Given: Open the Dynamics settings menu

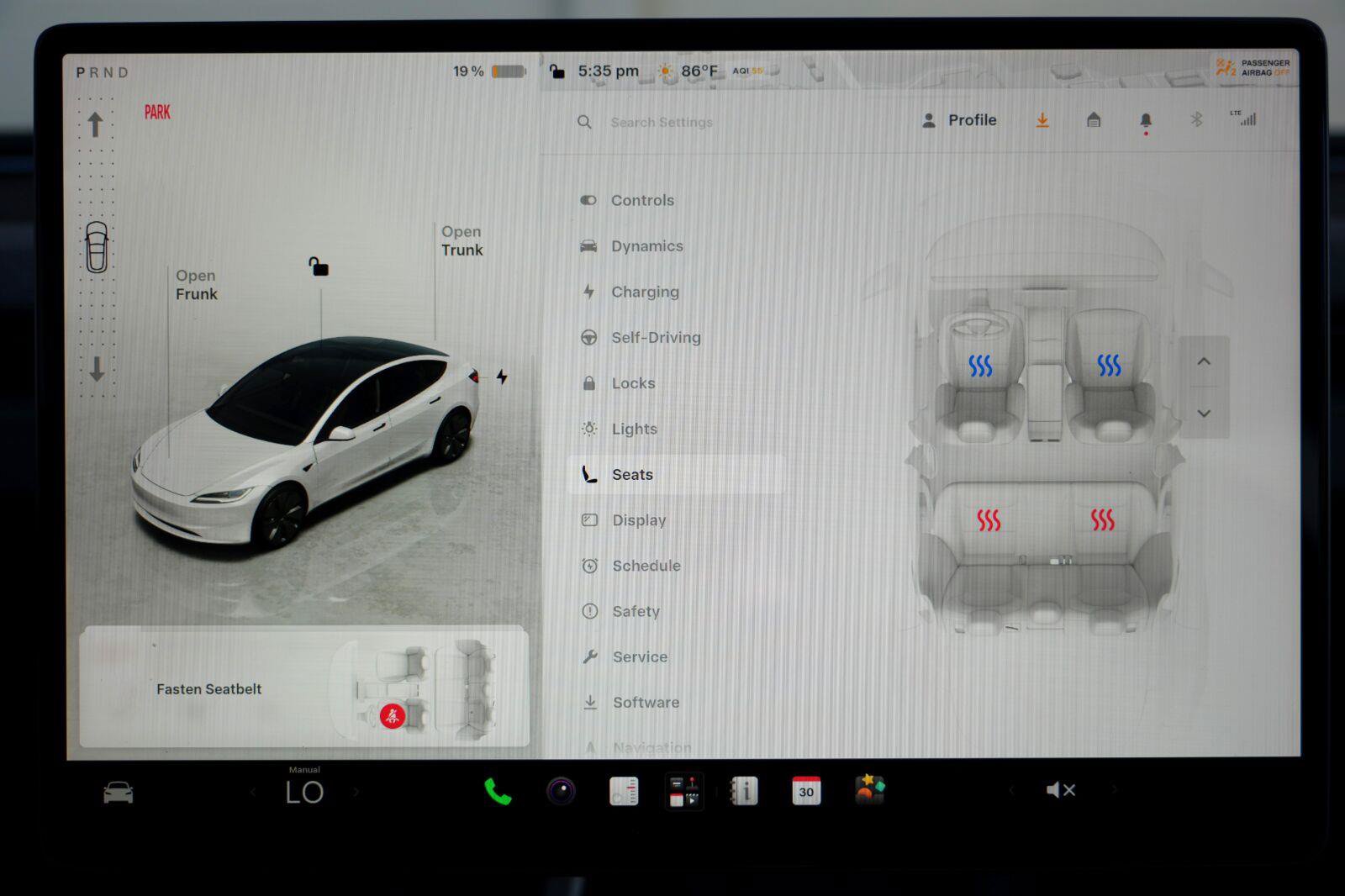Looking at the screenshot, I should coord(631,245).
